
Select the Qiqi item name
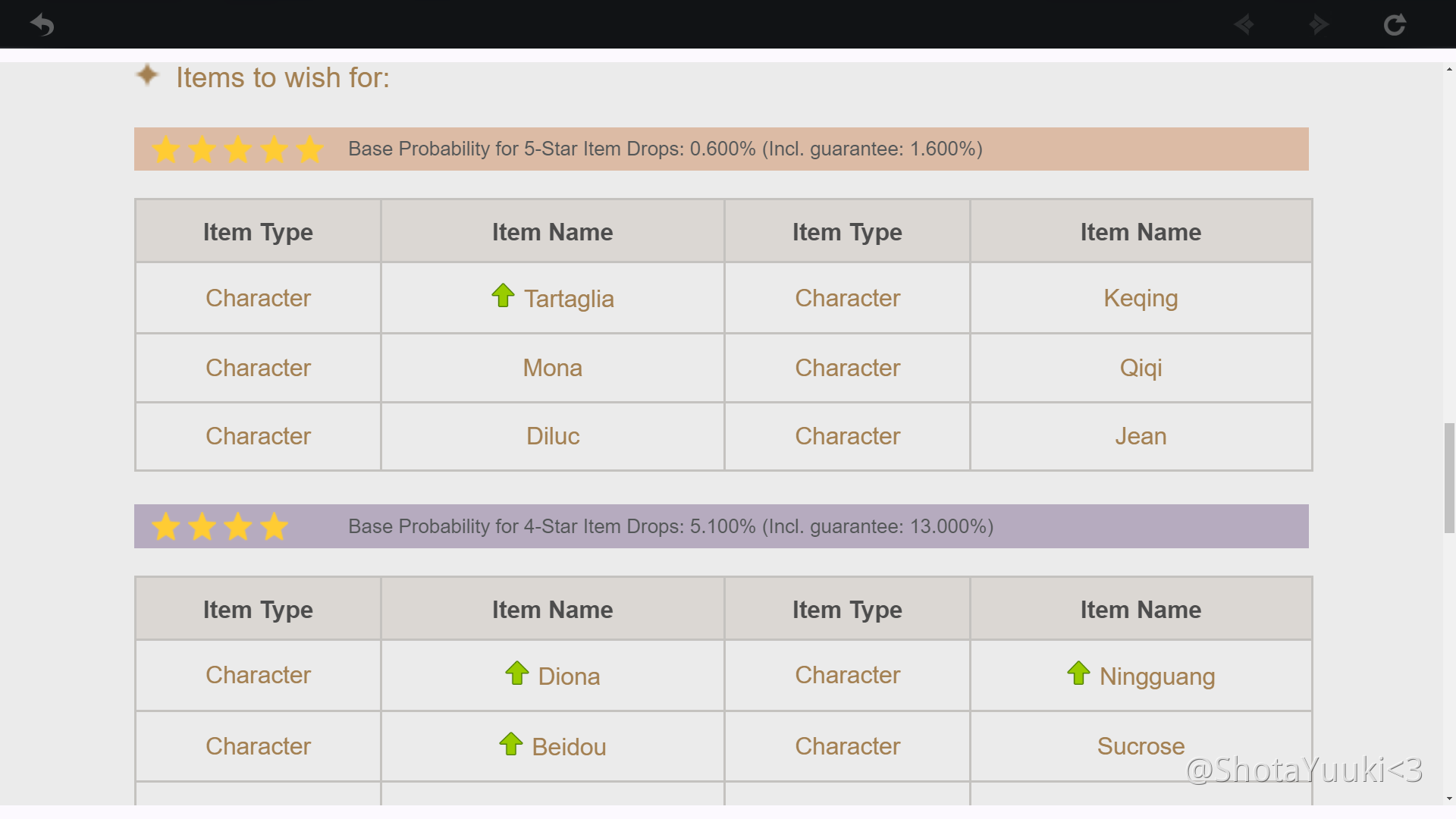(x=1141, y=368)
